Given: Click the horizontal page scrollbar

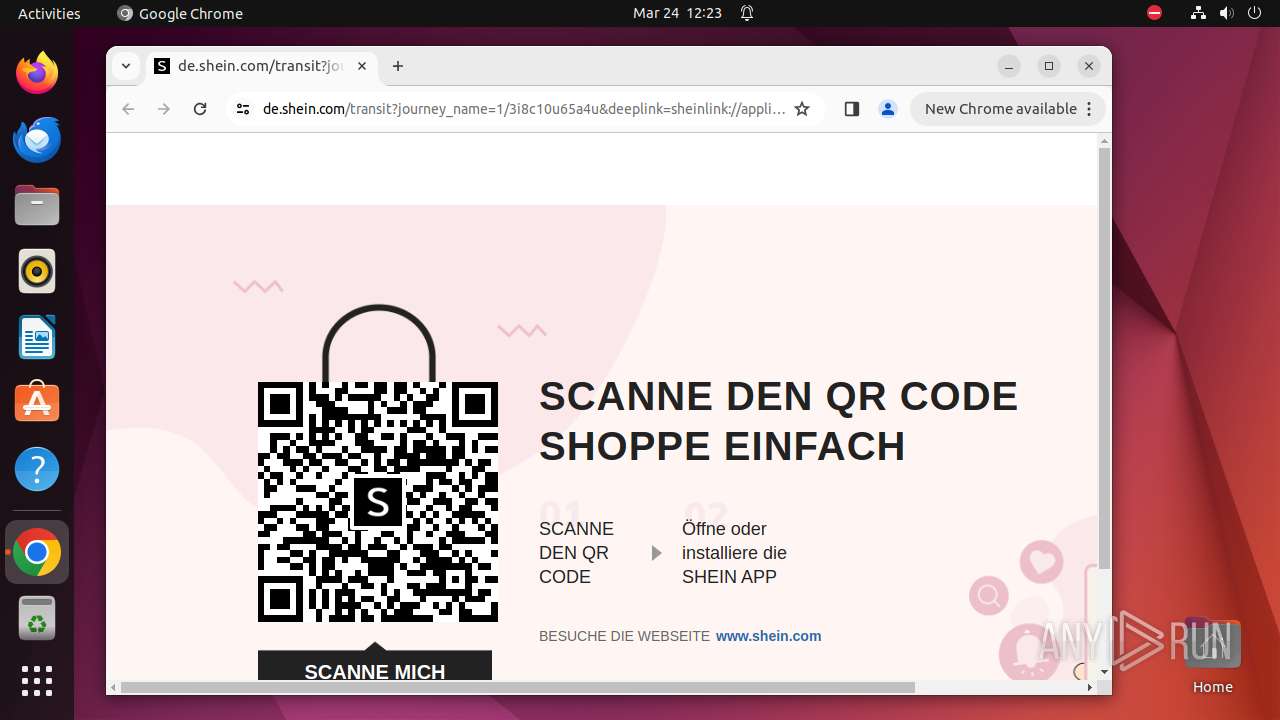Looking at the screenshot, I should (x=518, y=687).
